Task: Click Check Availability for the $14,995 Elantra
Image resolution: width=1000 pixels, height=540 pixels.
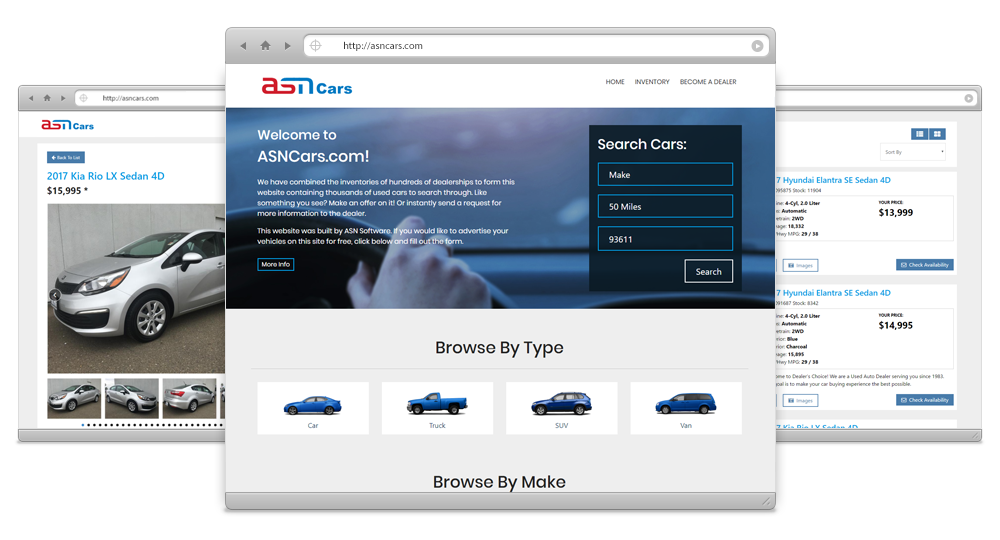Action: point(925,400)
